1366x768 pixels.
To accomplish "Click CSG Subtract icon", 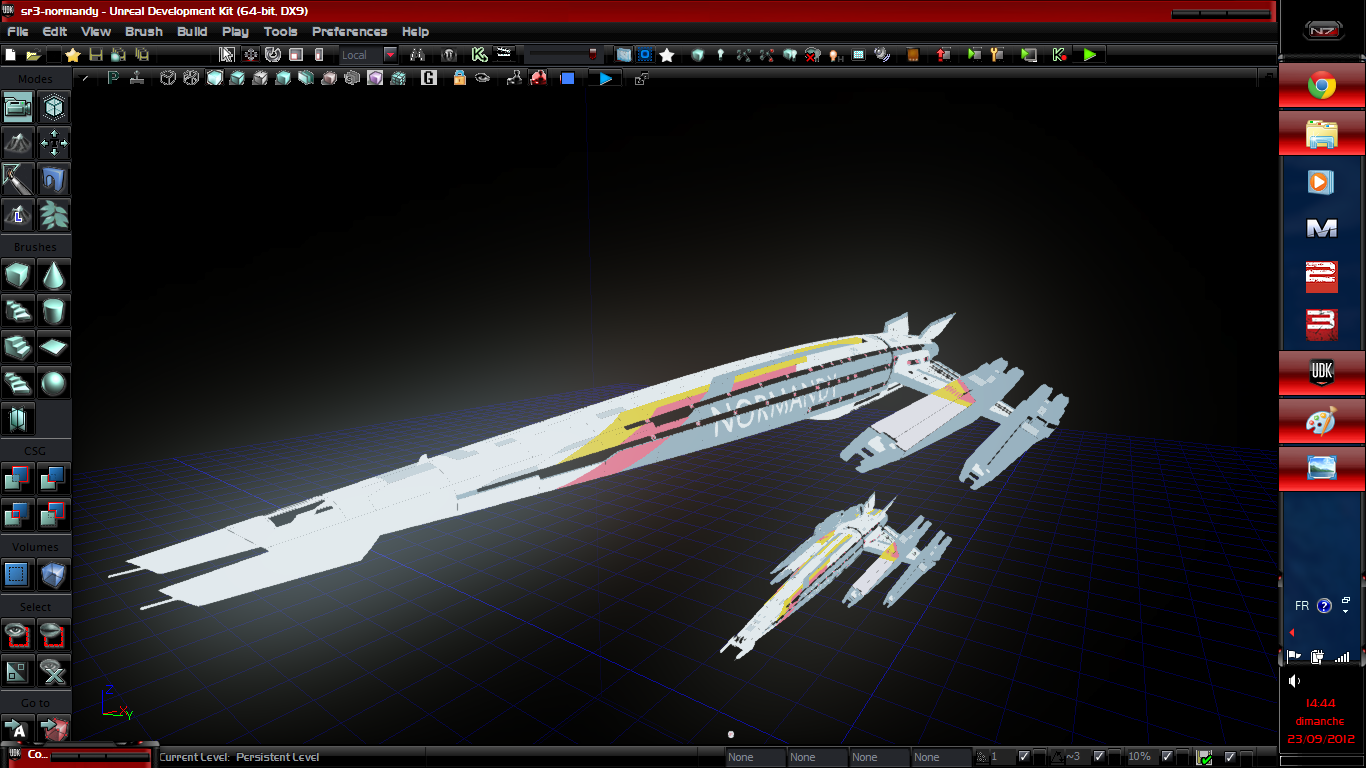I will (x=54, y=478).
